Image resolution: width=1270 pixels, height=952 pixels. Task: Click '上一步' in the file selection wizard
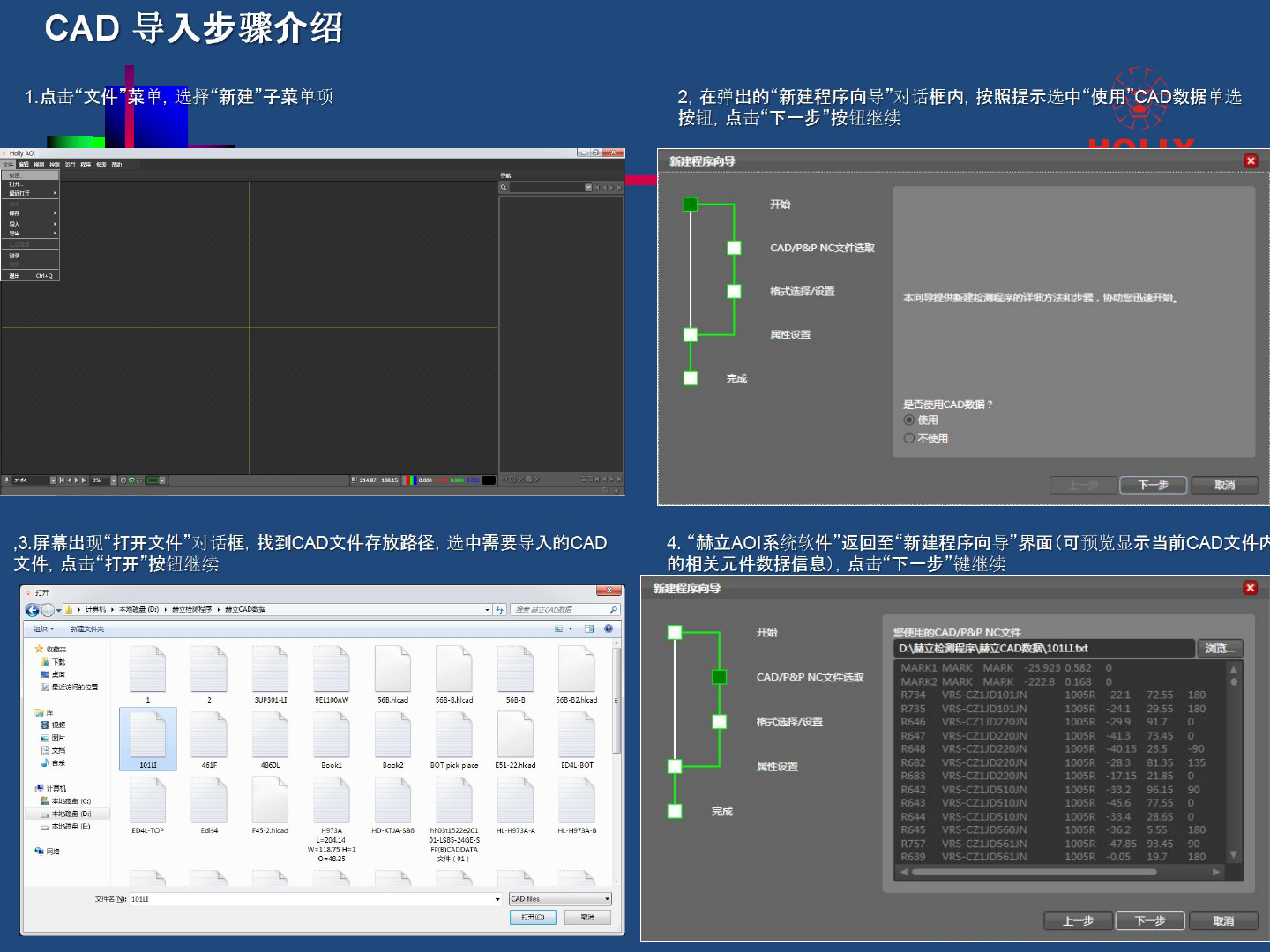click(1078, 920)
